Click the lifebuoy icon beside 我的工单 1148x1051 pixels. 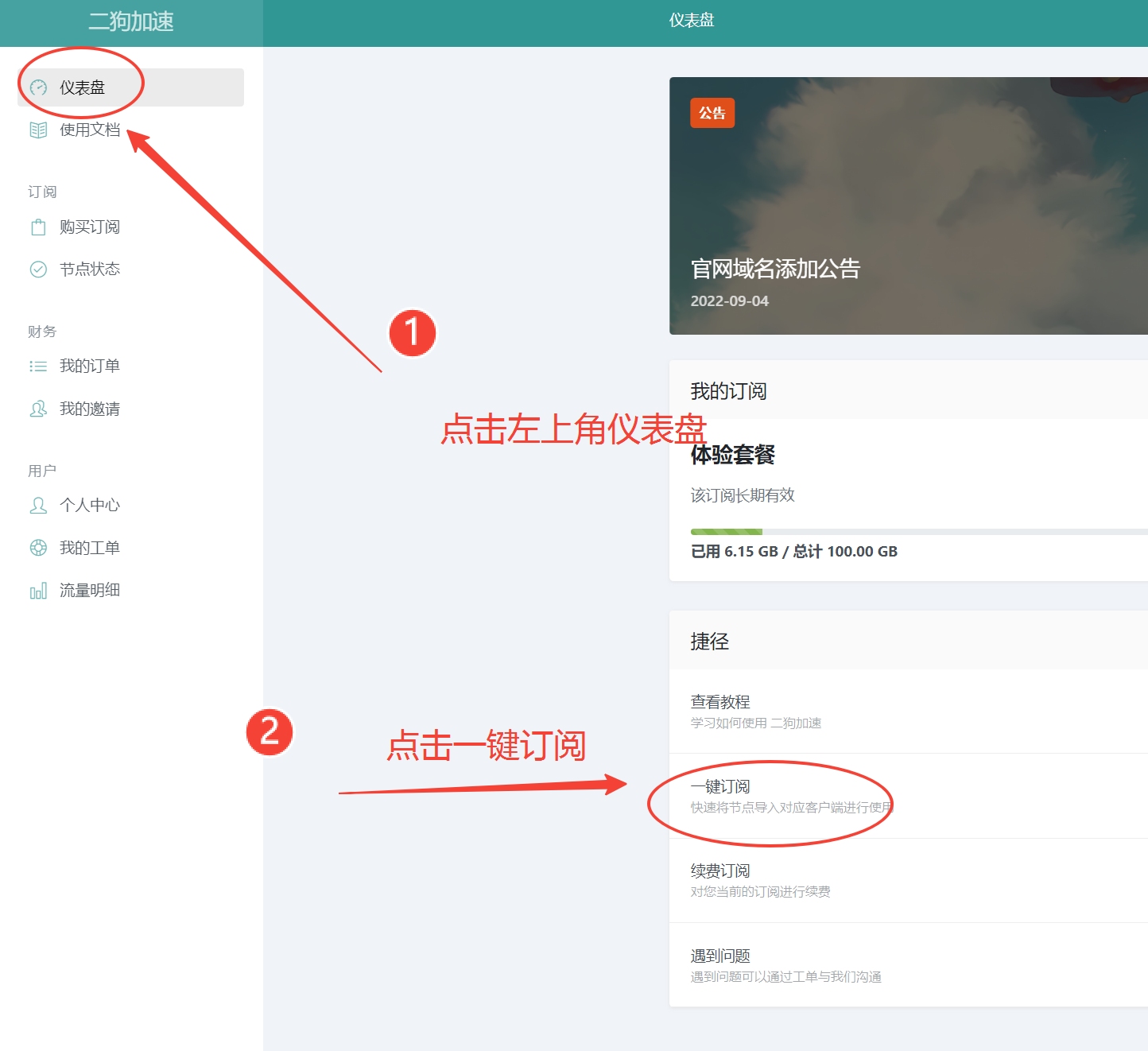coord(38,548)
